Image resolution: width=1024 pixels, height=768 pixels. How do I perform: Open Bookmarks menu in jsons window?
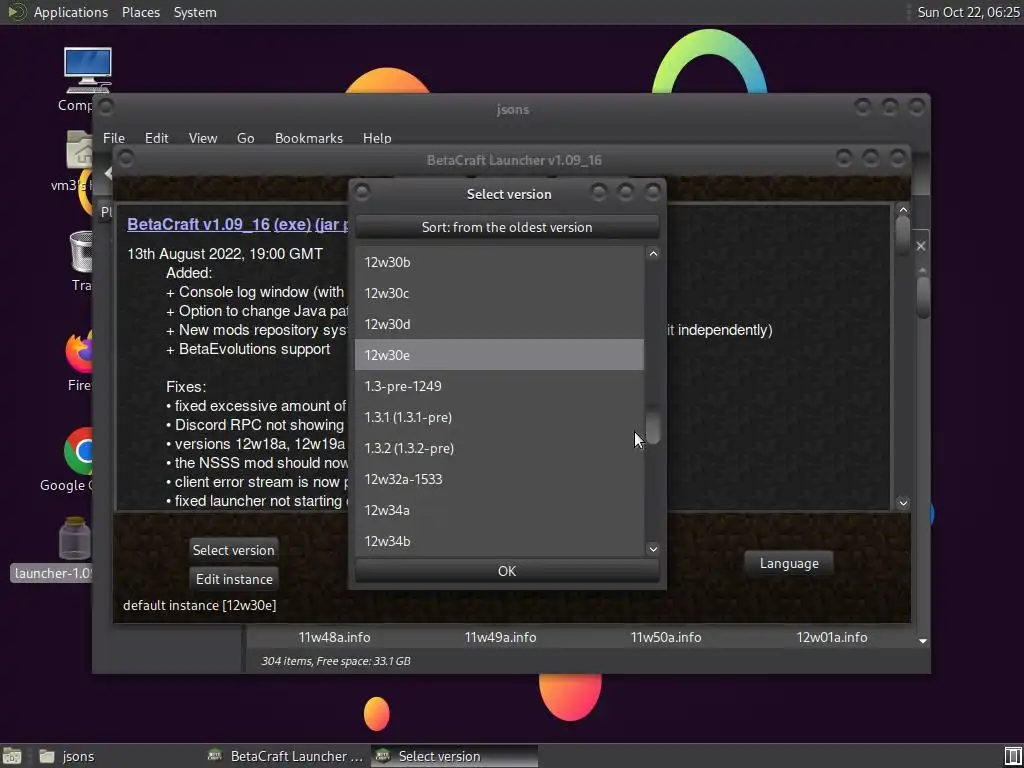(x=309, y=138)
